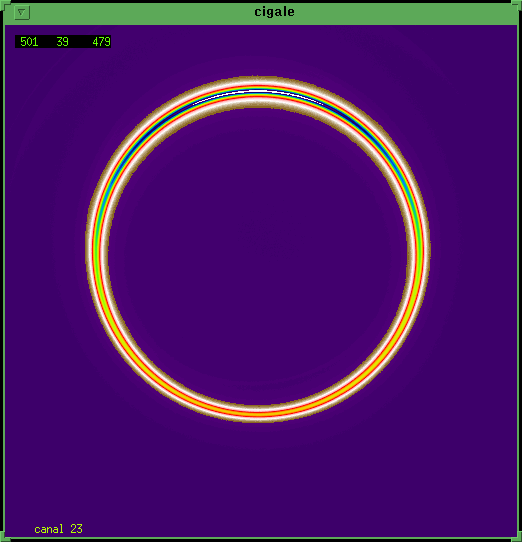Pick the center of the interference ring

coord(258,249)
